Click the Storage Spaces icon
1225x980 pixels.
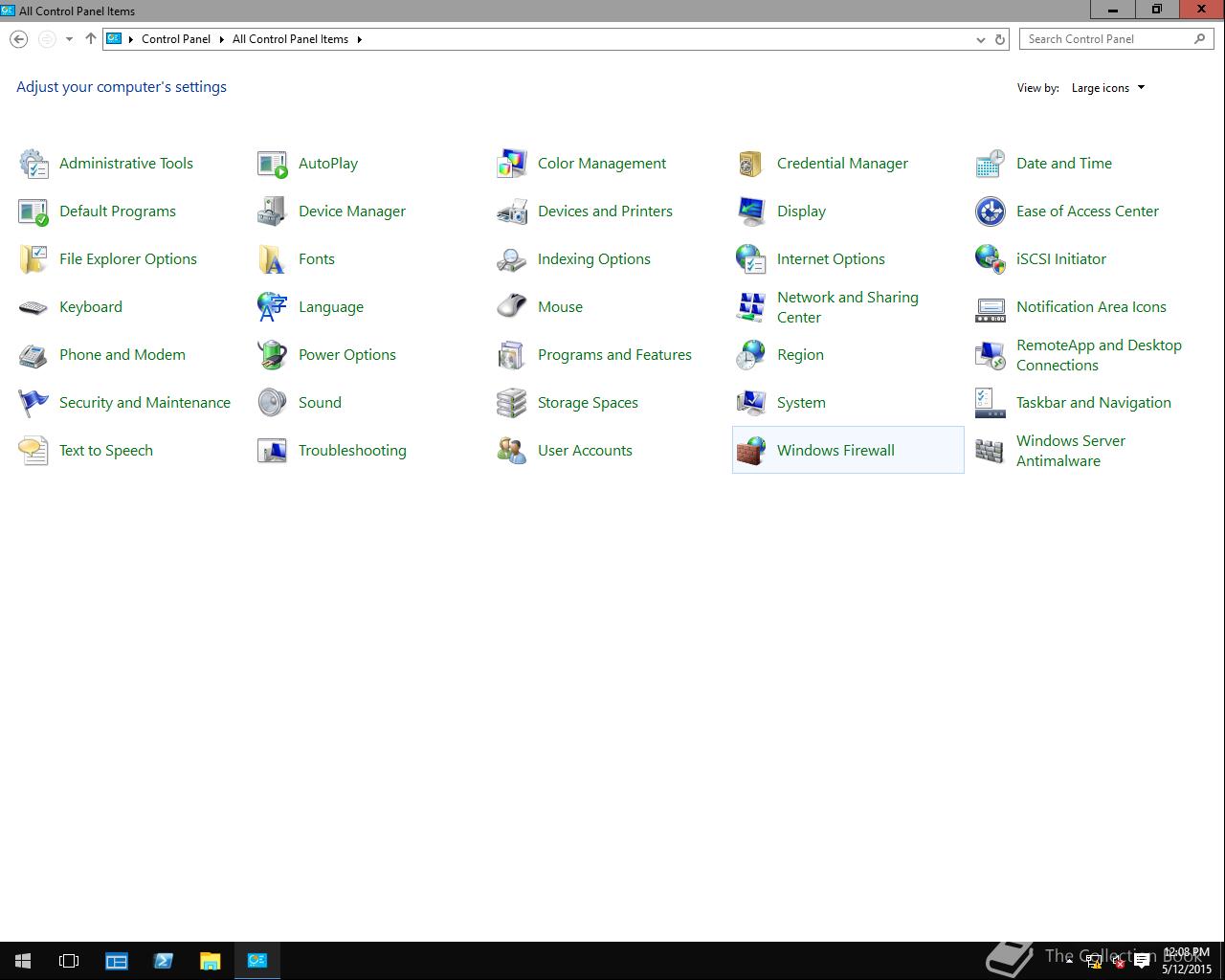point(512,403)
